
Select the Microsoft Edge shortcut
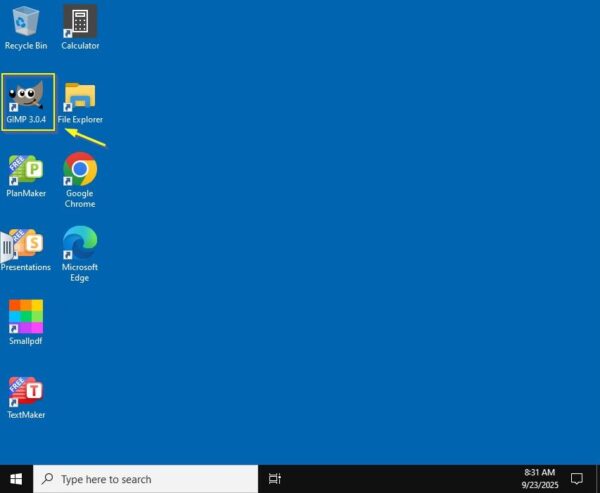pos(80,254)
